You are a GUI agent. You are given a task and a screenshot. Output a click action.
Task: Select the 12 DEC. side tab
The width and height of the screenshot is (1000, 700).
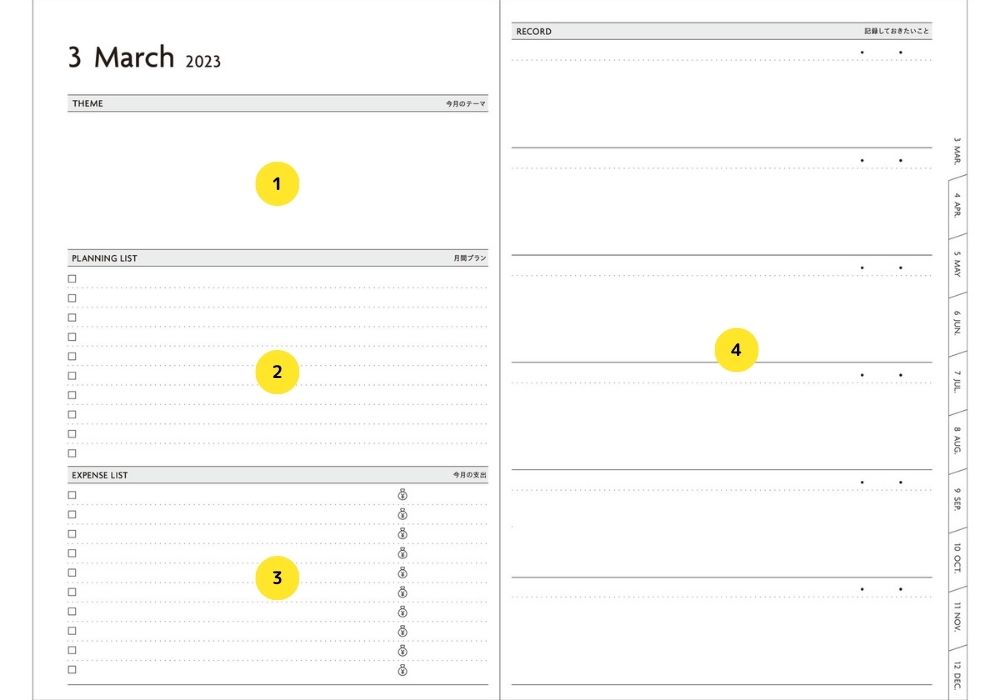(x=957, y=674)
